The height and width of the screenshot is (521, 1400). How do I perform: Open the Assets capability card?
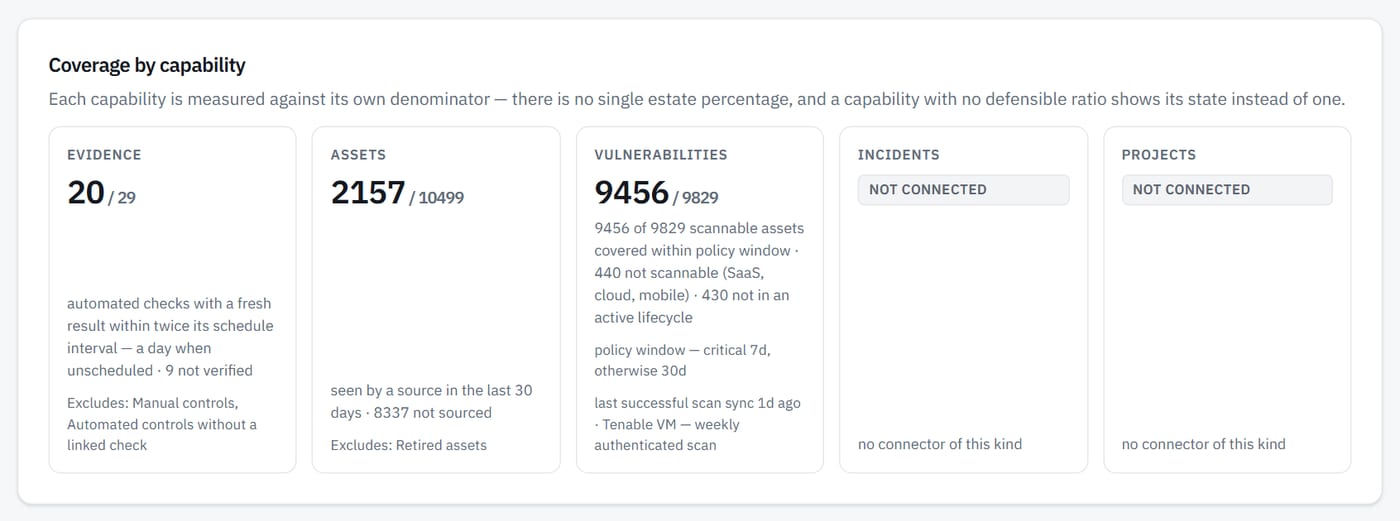click(436, 299)
